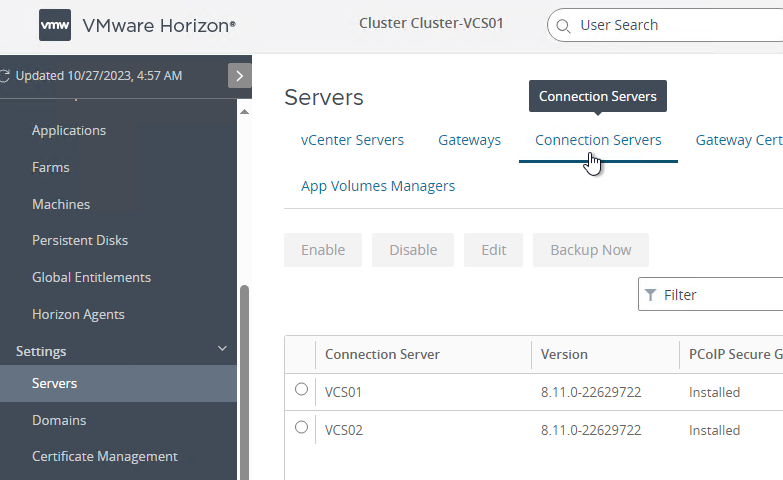
Task: Select the VCS02 radio button
Action: [301, 427]
